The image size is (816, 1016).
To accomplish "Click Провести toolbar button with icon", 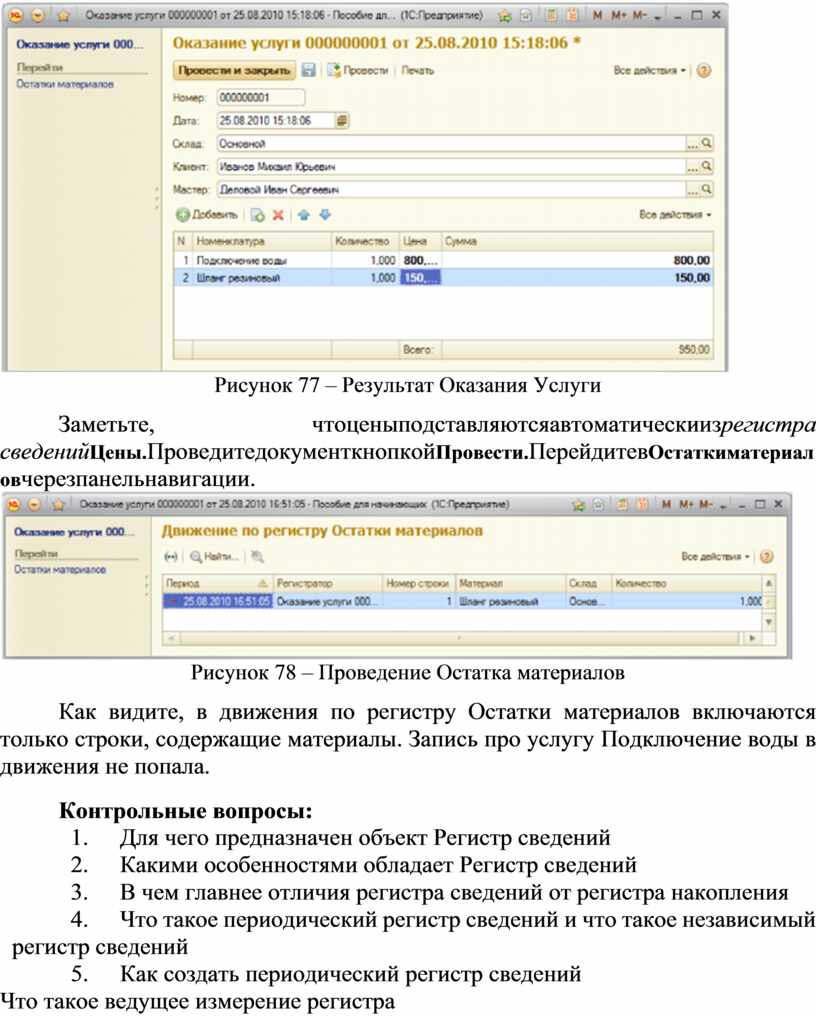I will [358, 70].
